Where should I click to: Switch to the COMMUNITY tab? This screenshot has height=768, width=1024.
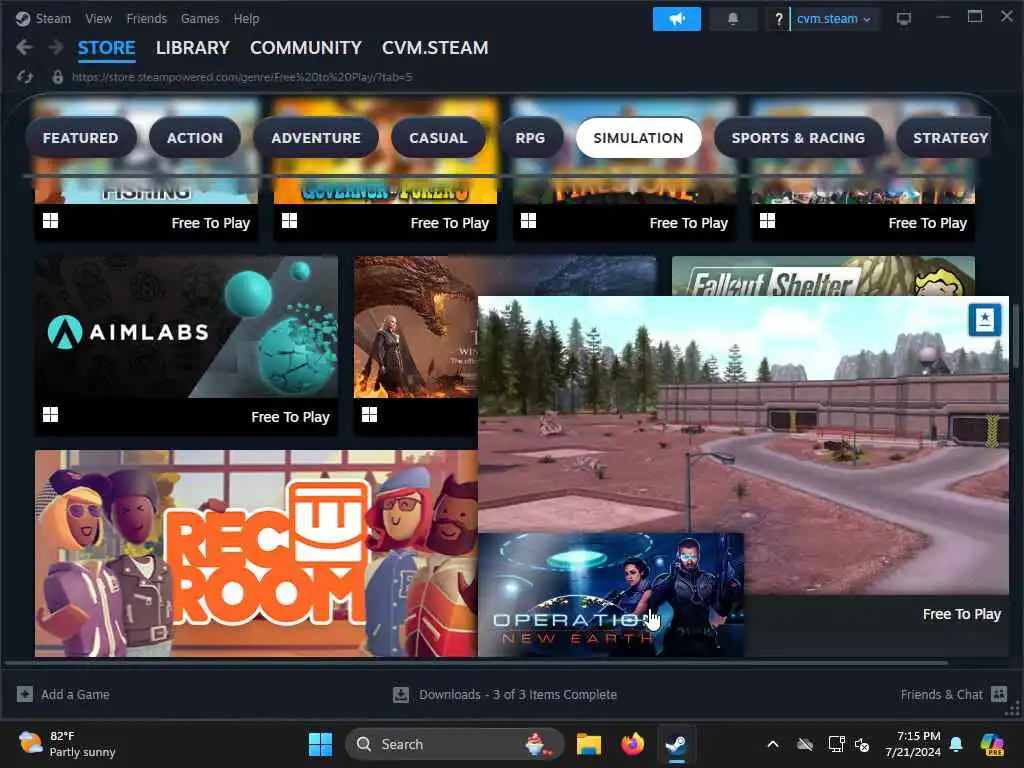coord(306,48)
